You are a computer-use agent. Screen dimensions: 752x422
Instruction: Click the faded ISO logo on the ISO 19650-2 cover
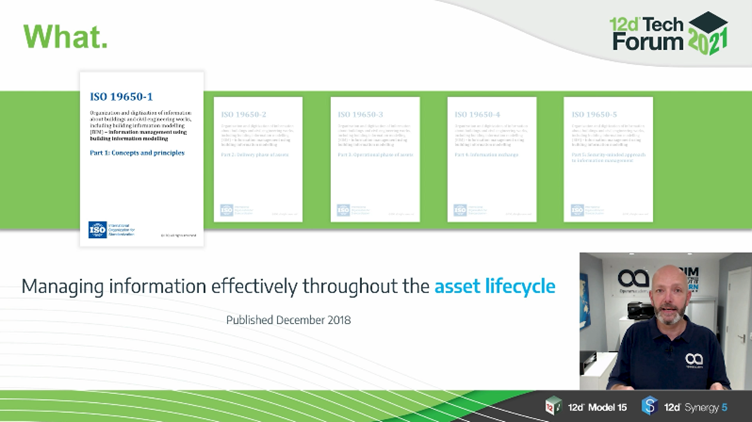(227, 210)
